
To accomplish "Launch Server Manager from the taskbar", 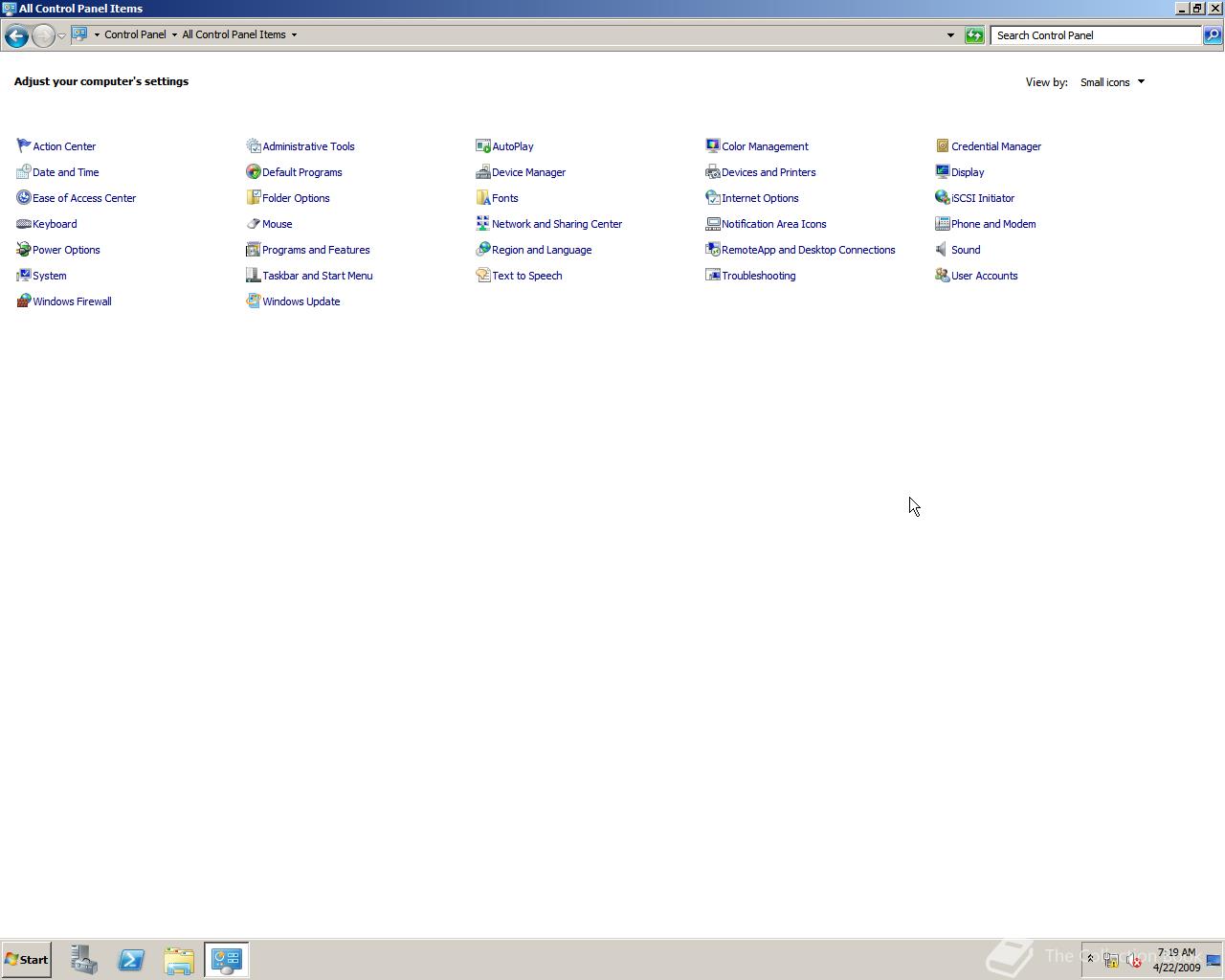I will pyautogui.click(x=83, y=960).
